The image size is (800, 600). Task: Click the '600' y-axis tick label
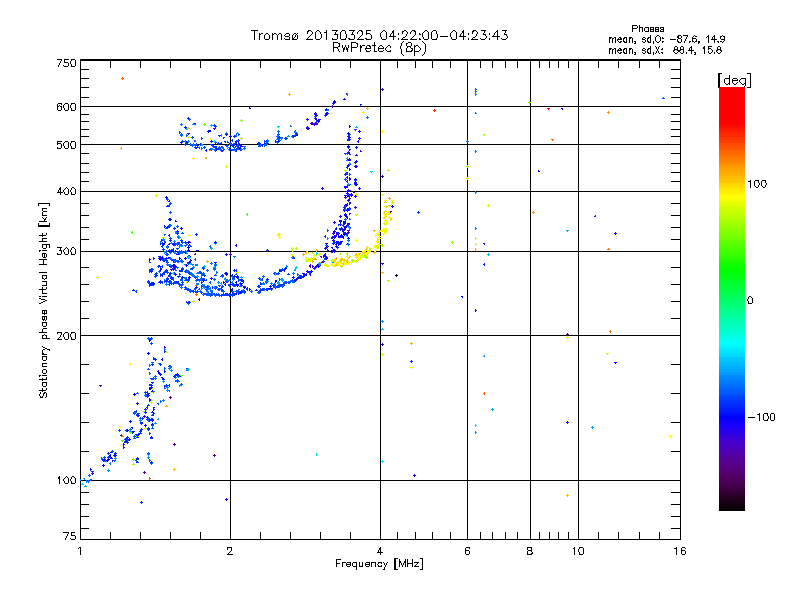[66, 107]
